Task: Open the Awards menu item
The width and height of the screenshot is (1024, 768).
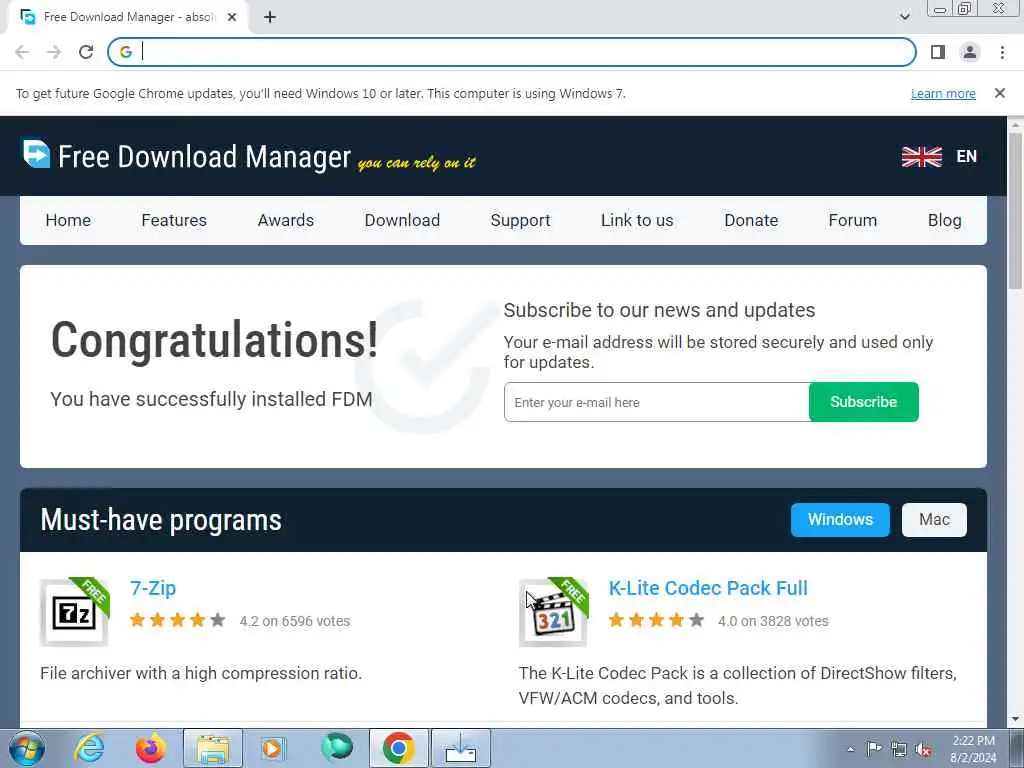Action: click(x=285, y=220)
